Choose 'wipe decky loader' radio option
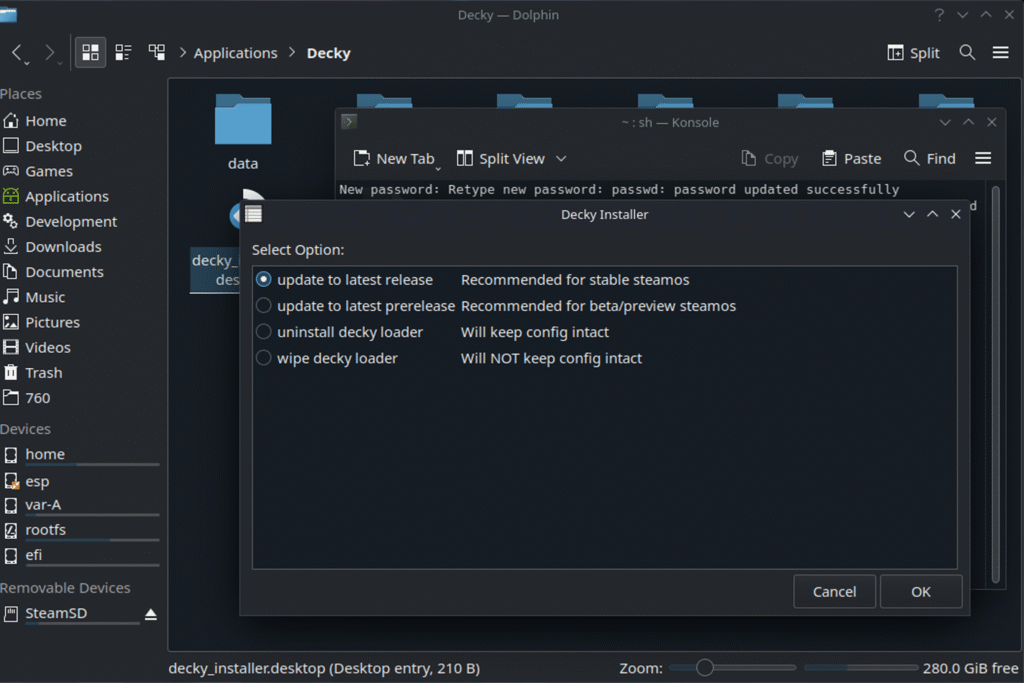The height and width of the screenshot is (683, 1024). 264,358
